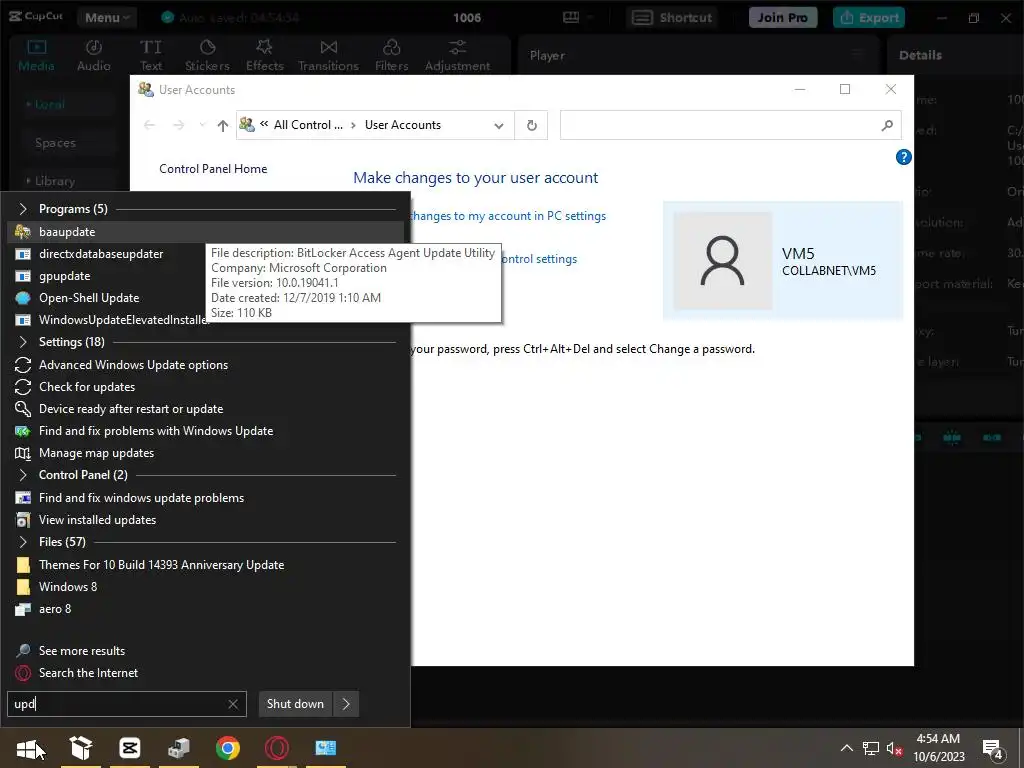
Task: Collapse the Programs (5) group
Action: click(x=23, y=209)
